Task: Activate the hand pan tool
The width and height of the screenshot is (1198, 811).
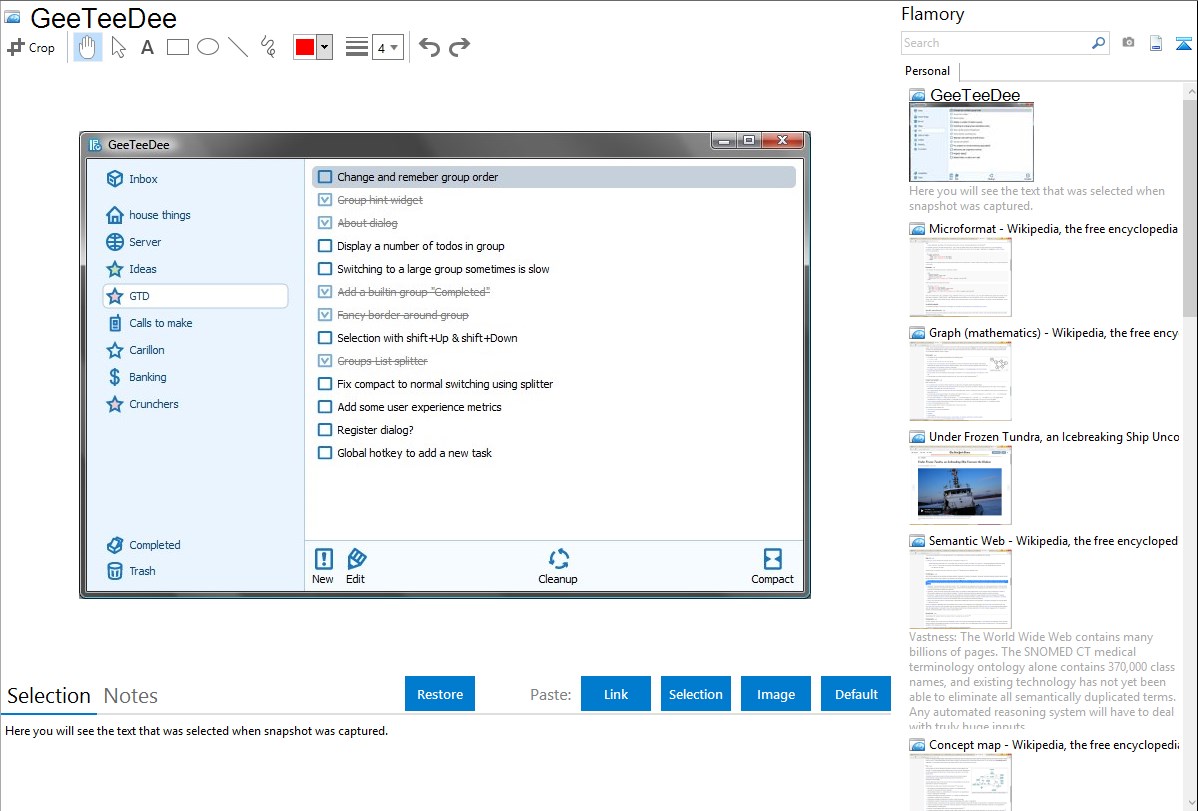Action: coord(88,47)
